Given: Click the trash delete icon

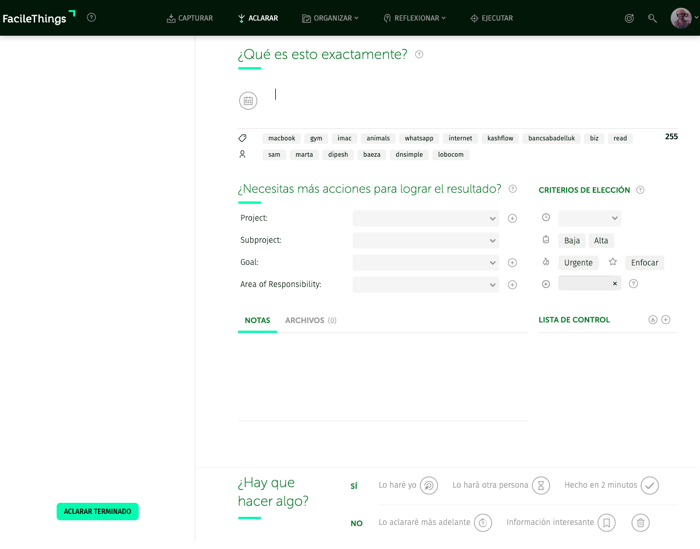Looking at the screenshot, I should pyautogui.click(x=640, y=522).
